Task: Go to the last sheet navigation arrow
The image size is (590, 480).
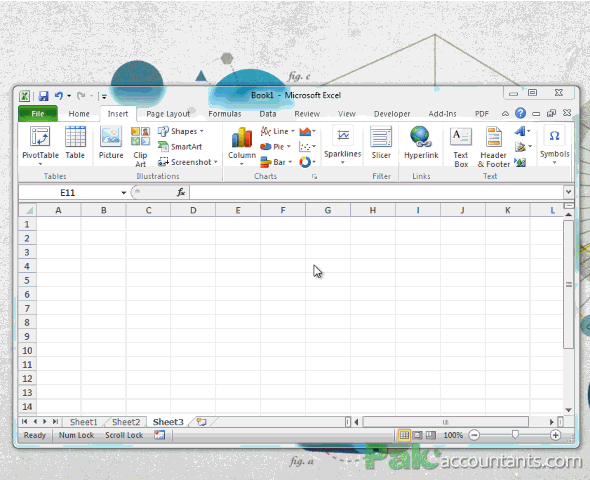Action: click(55, 422)
